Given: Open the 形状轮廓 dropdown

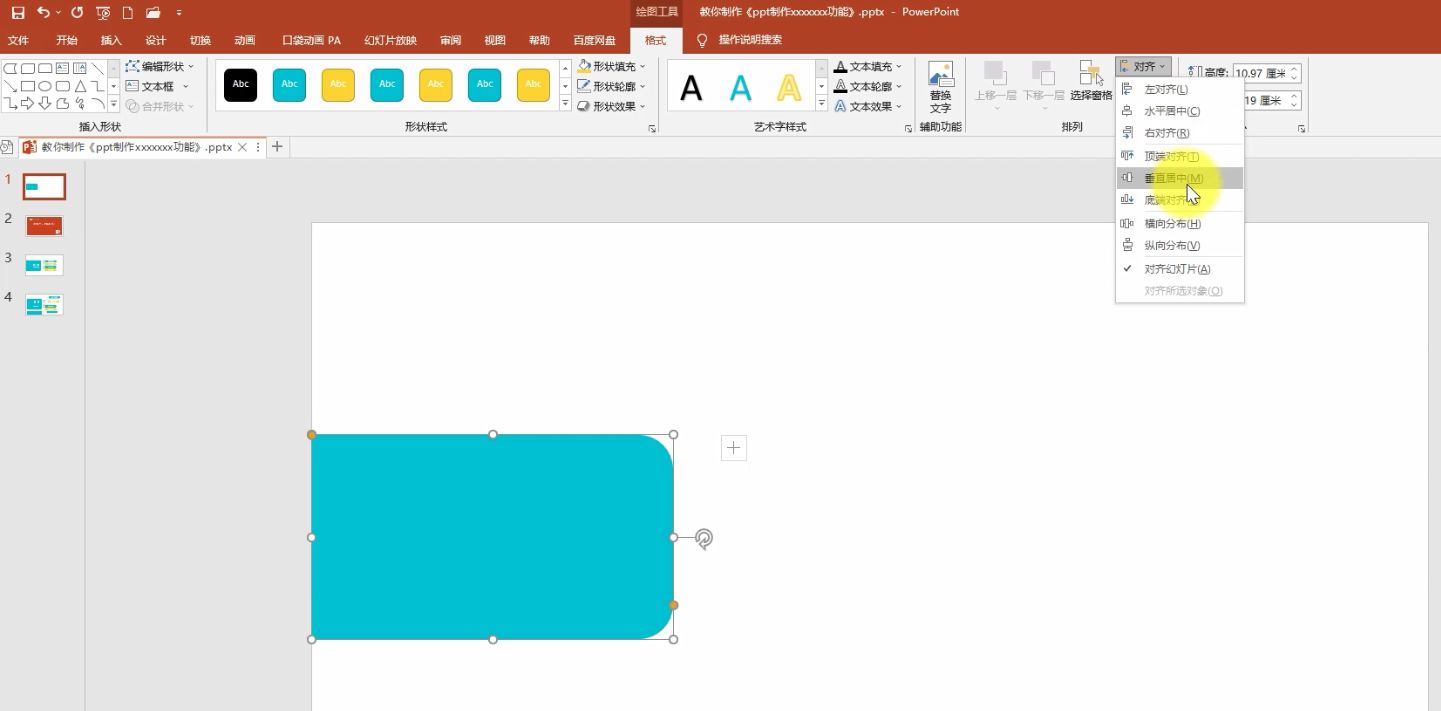Looking at the screenshot, I should tap(612, 86).
